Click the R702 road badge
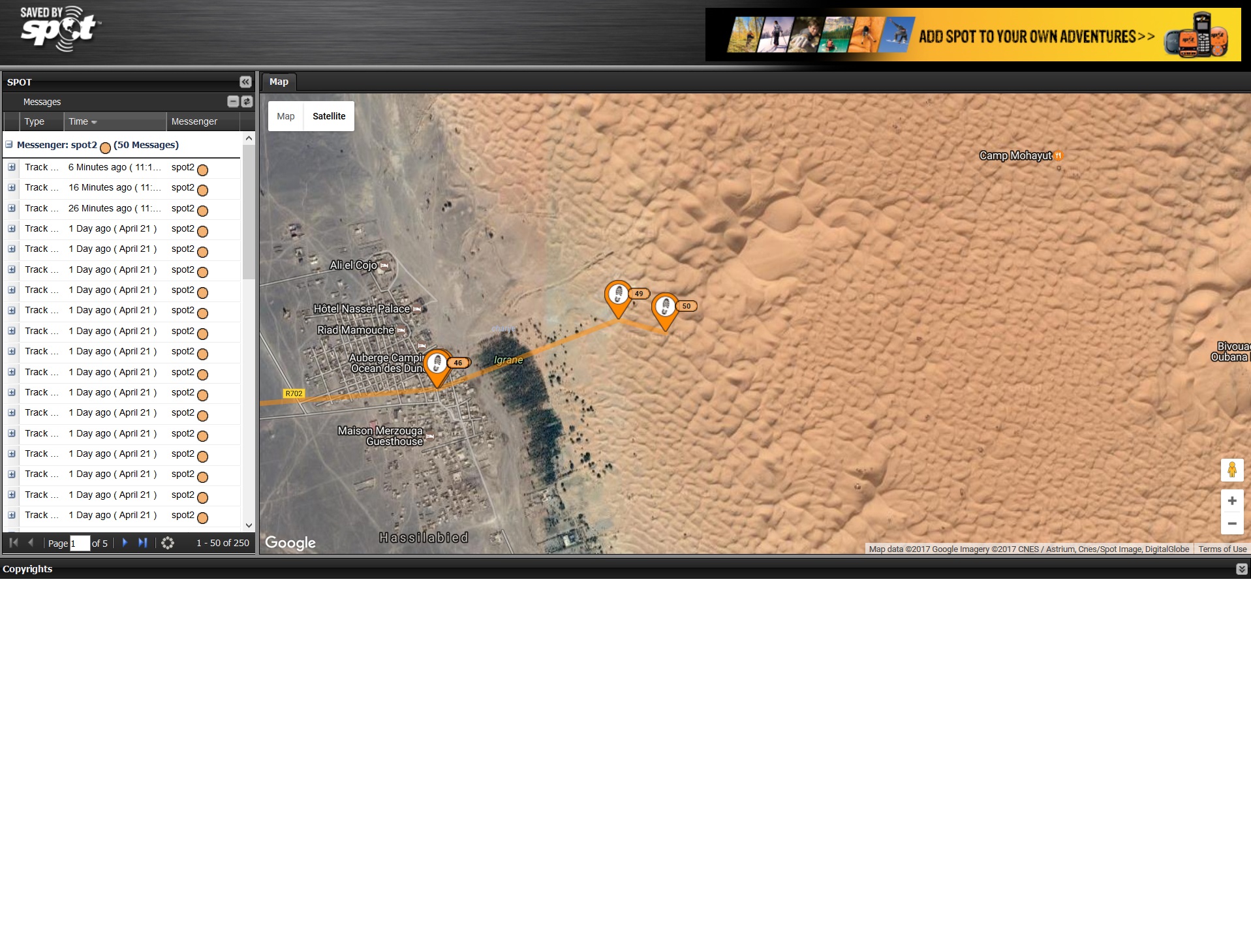This screenshot has height=952, width=1251. click(294, 393)
